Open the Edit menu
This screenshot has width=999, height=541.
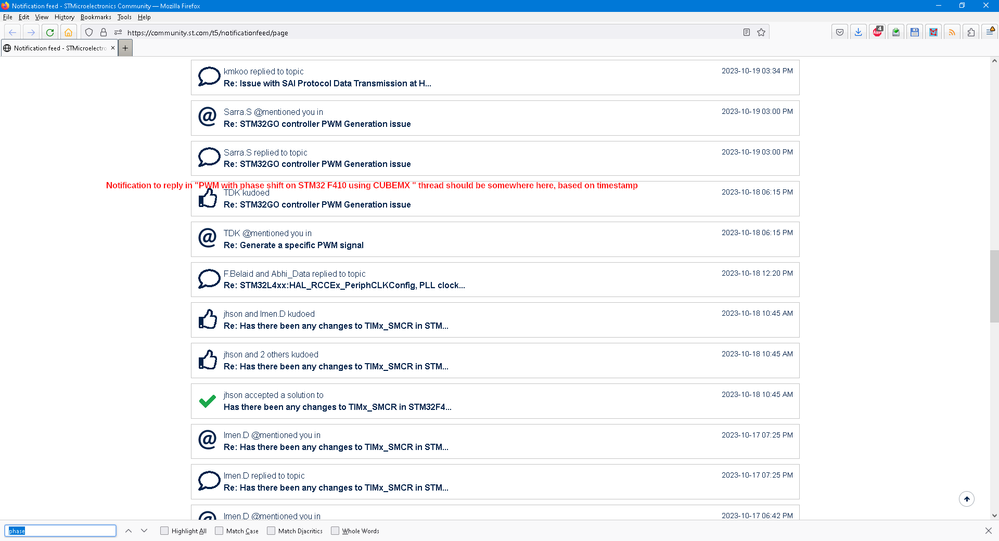click(x=24, y=17)
